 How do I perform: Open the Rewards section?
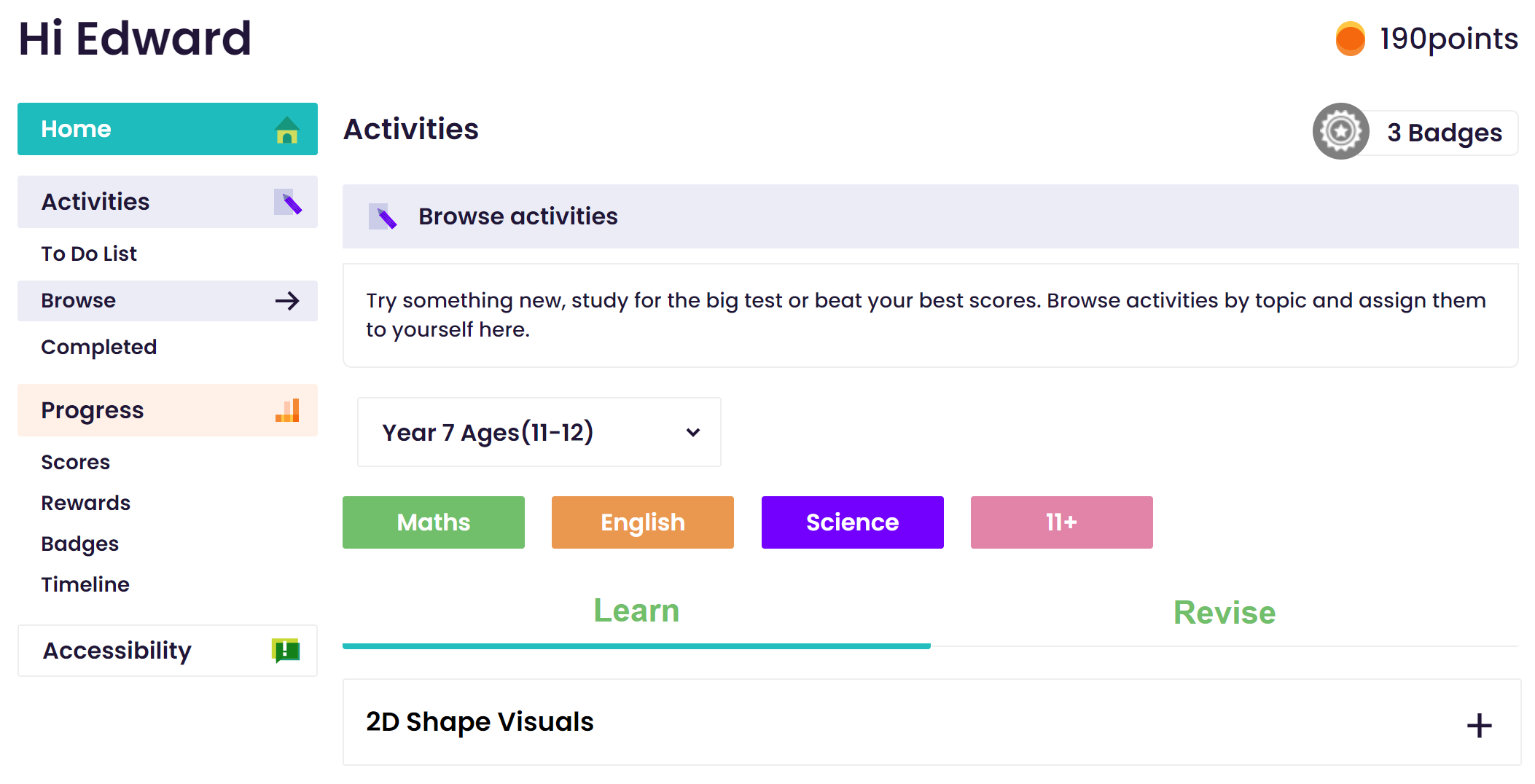click(x=85, y=502)
